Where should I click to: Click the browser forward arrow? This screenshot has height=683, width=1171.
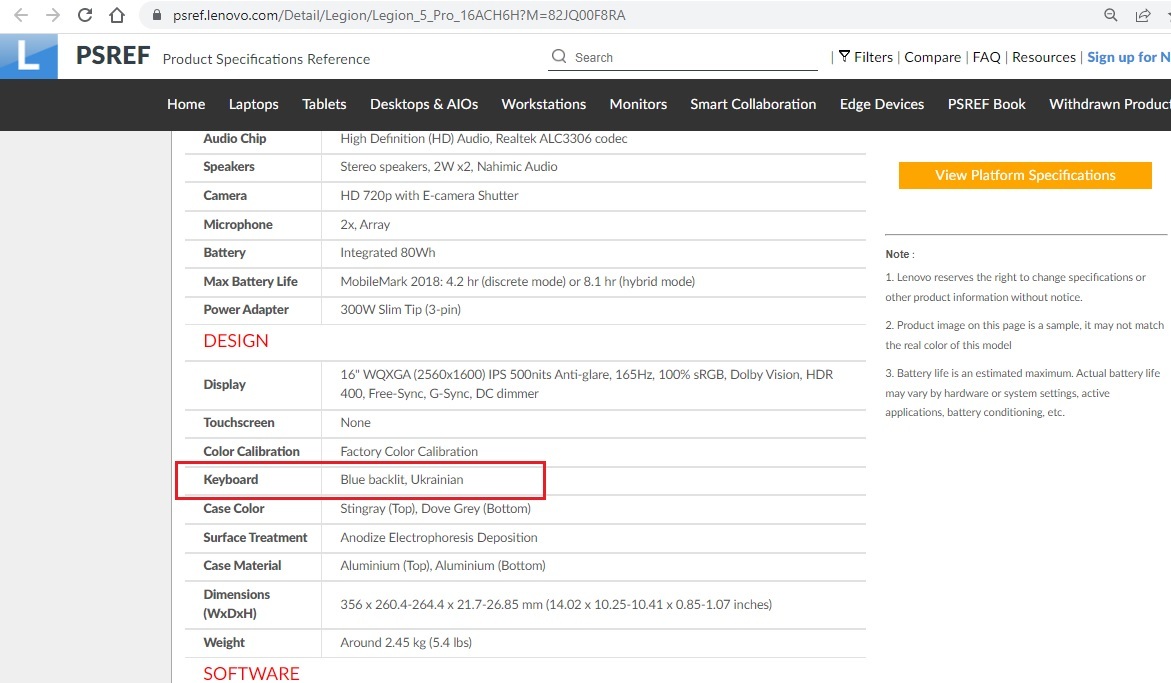click(52, 15)
